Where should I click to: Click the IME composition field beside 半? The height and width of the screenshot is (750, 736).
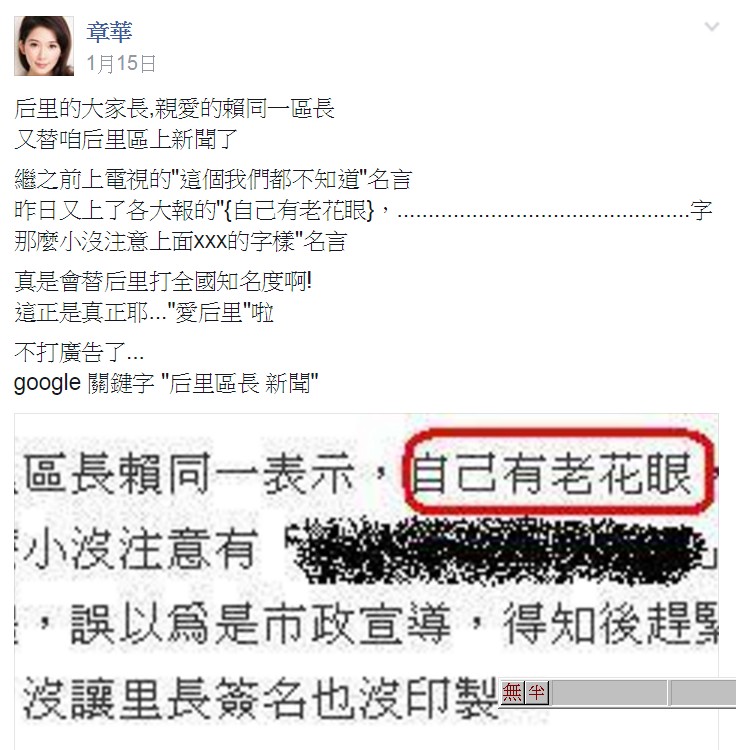tap(608, 692)
